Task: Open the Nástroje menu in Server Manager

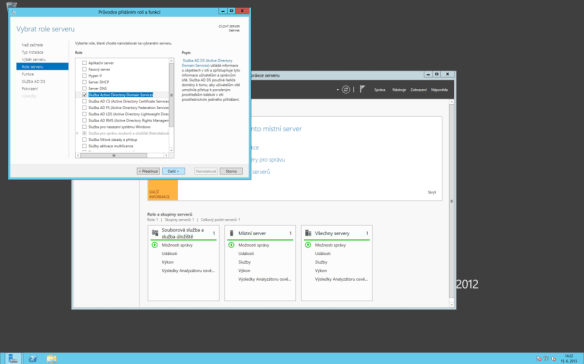Action: (x=399, y=90)
